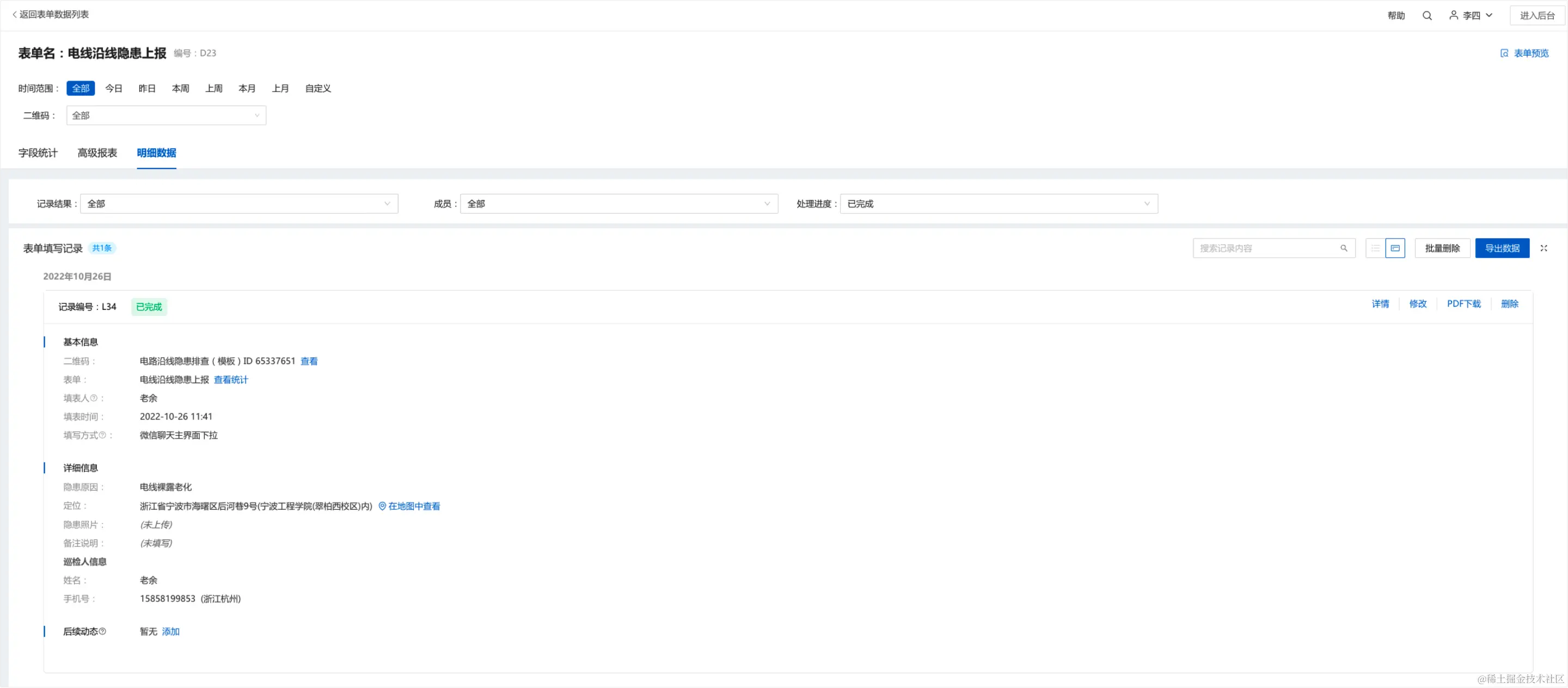Click 在地图中查看 map link
The image size is (1568, 688).
pos(413,507)
